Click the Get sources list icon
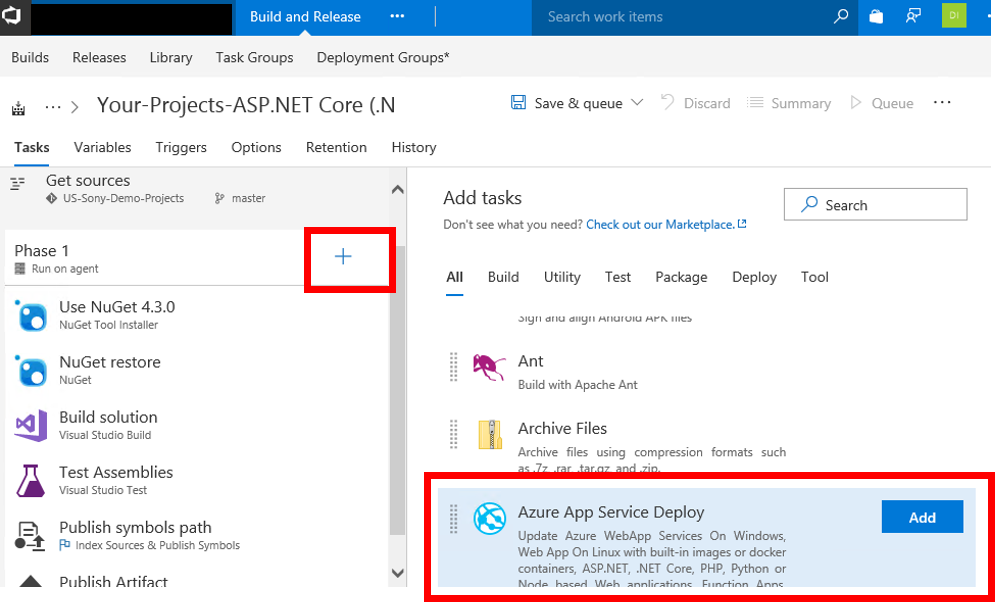Image resolution: width=998 pixels, height=610 pixels. (18, 184)
